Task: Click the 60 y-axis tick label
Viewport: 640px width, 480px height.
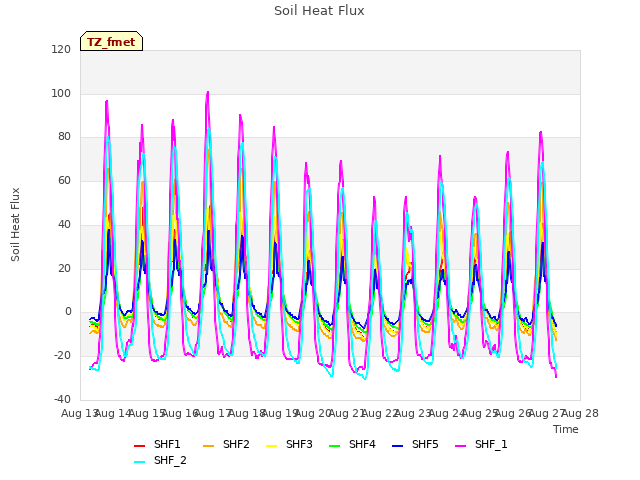Action: click(64, 181)
